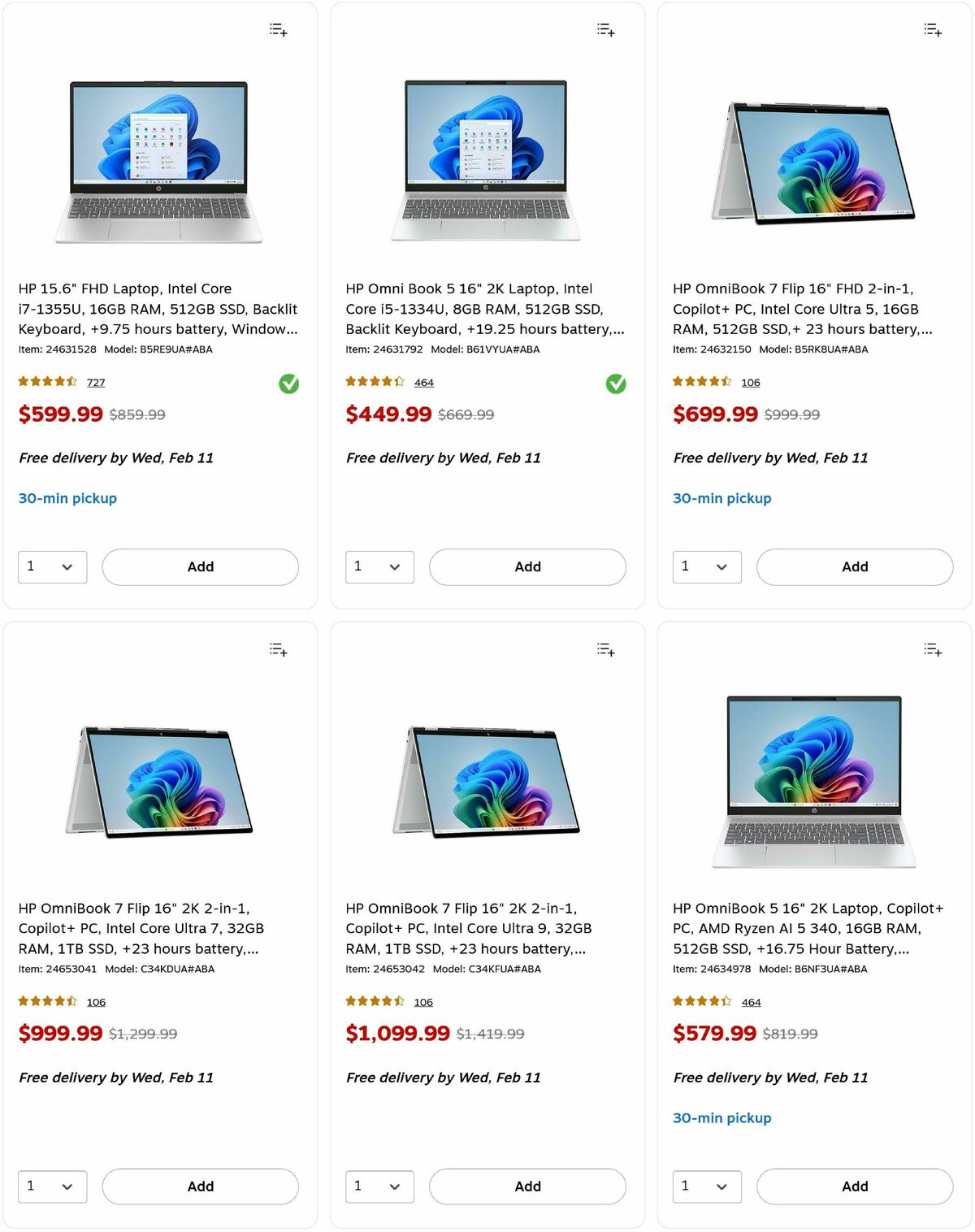Open quantity dropdown for $449.99 Omni Book
Viewport: 975px width, 1232px height.
379,566
